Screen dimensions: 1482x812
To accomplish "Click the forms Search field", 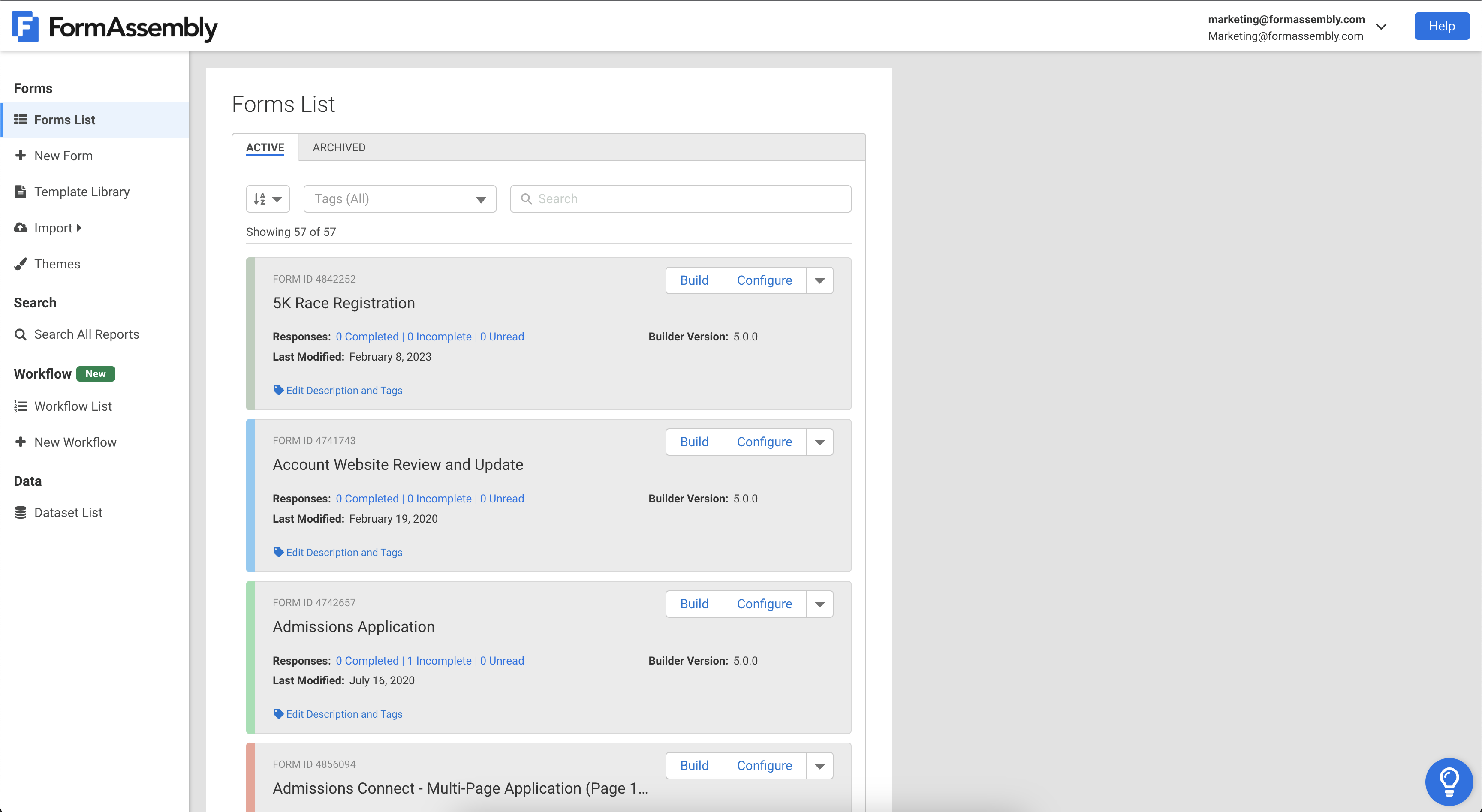I will click(x=681, y=199).
